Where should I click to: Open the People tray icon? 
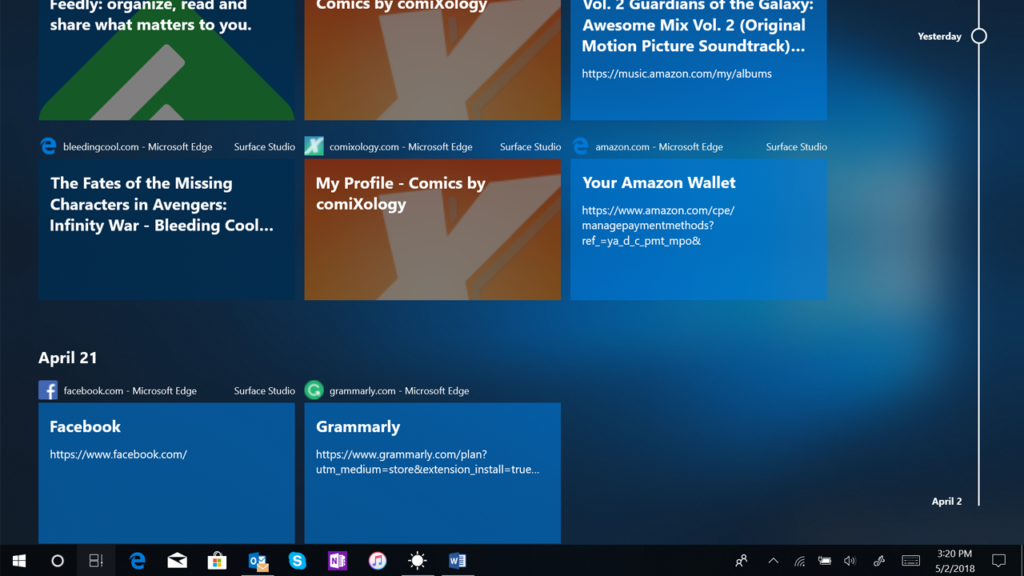tap(741, 560)
